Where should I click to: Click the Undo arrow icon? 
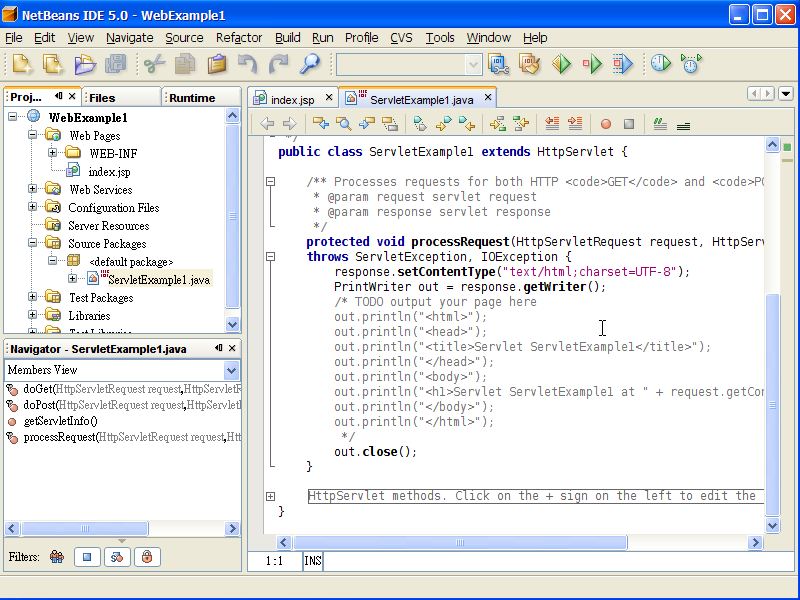tap(247, 64)
